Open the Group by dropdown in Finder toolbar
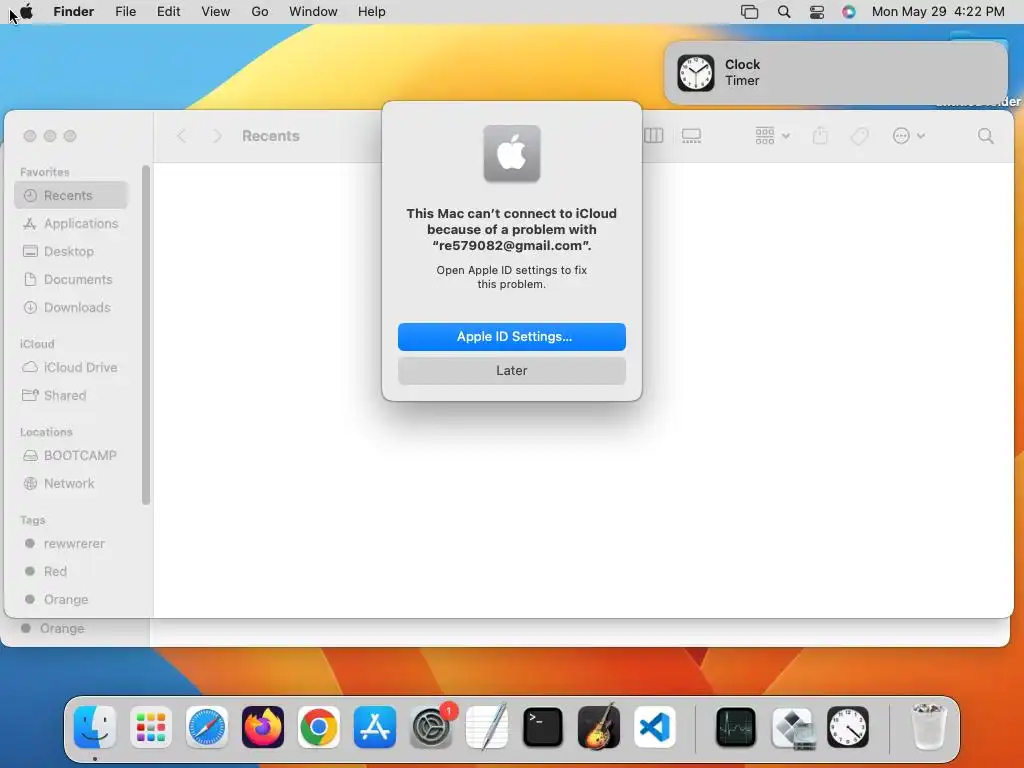The image size is (1024, 768). (773, 136)
